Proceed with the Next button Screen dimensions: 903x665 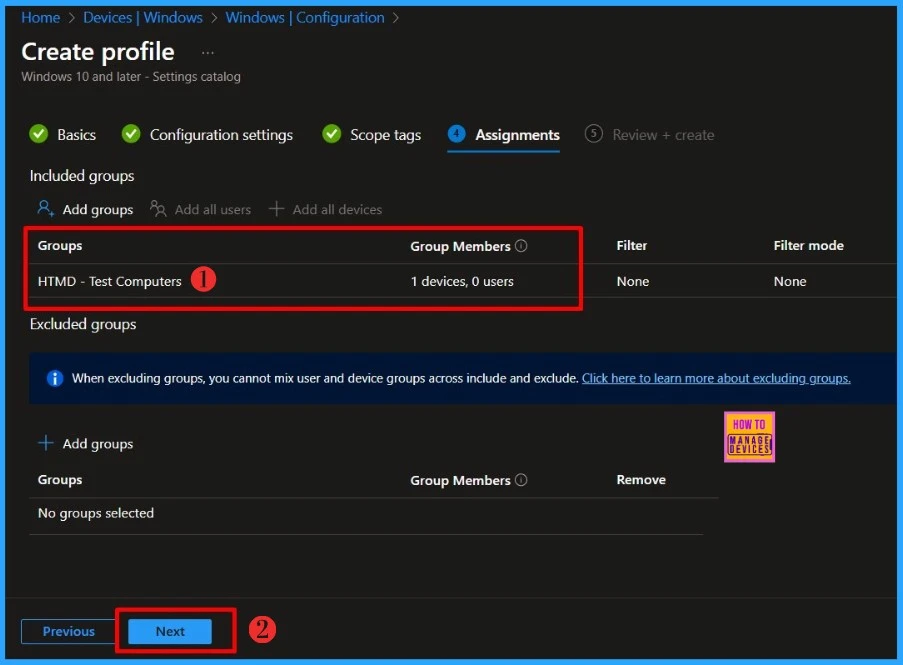170,631
